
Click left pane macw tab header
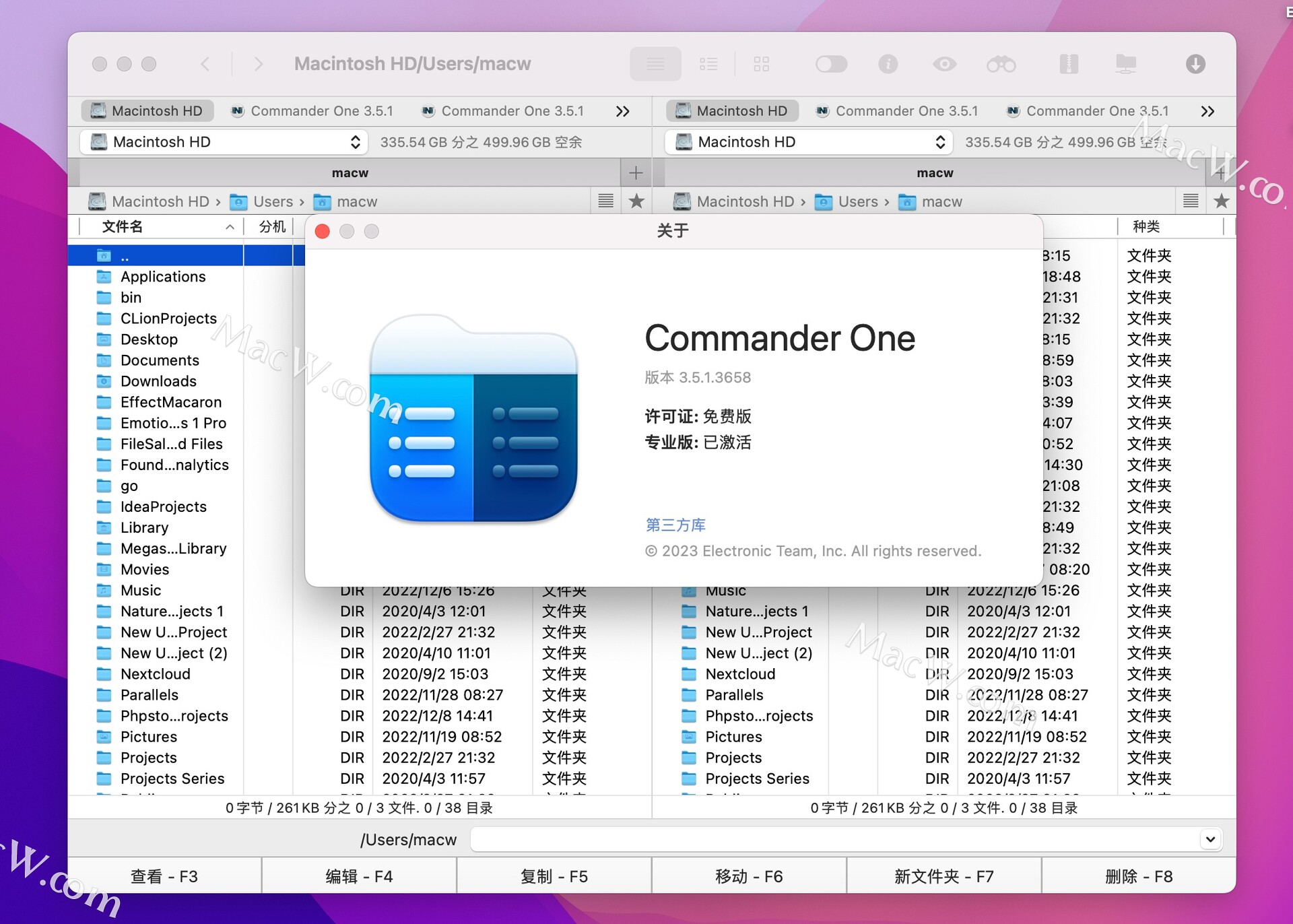[350, 173]
